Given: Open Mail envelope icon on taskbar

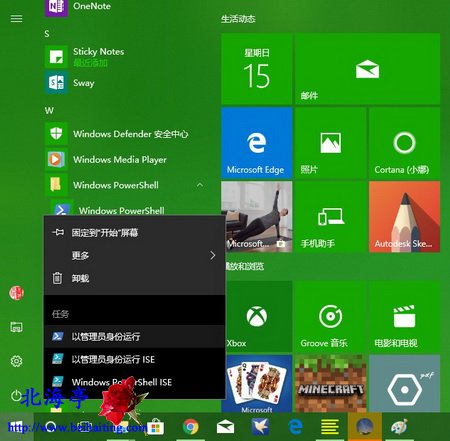Looking at the screenshot, I should point(225,427).
